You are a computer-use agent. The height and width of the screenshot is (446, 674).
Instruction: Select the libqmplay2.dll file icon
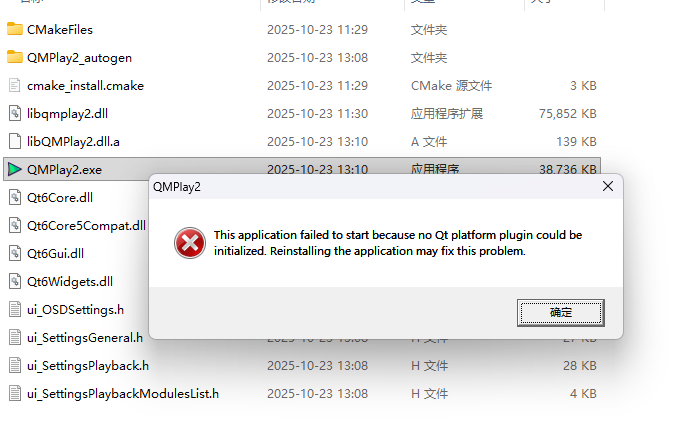tap(15, 113)
